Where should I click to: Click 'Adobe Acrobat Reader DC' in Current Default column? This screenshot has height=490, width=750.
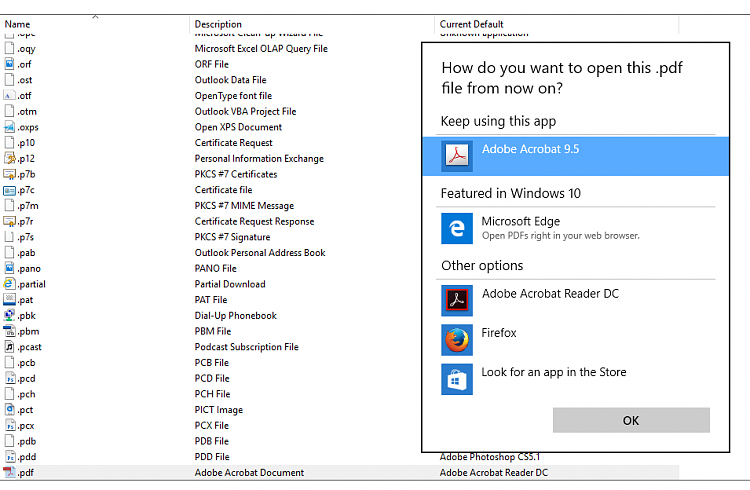pos(494,472)
